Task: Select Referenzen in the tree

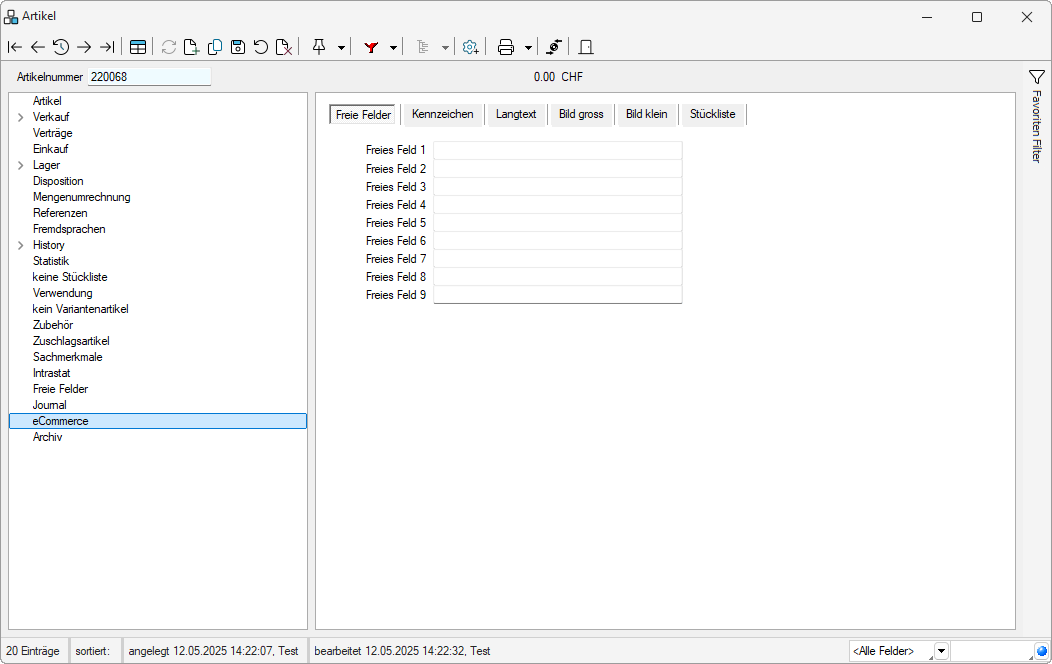Action: 60,213
